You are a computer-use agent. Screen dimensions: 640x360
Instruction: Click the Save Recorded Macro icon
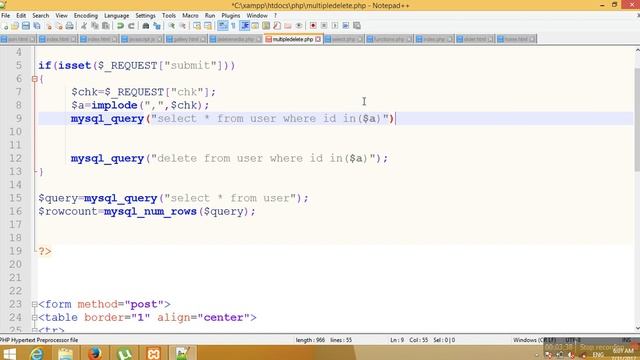[357, 26]
